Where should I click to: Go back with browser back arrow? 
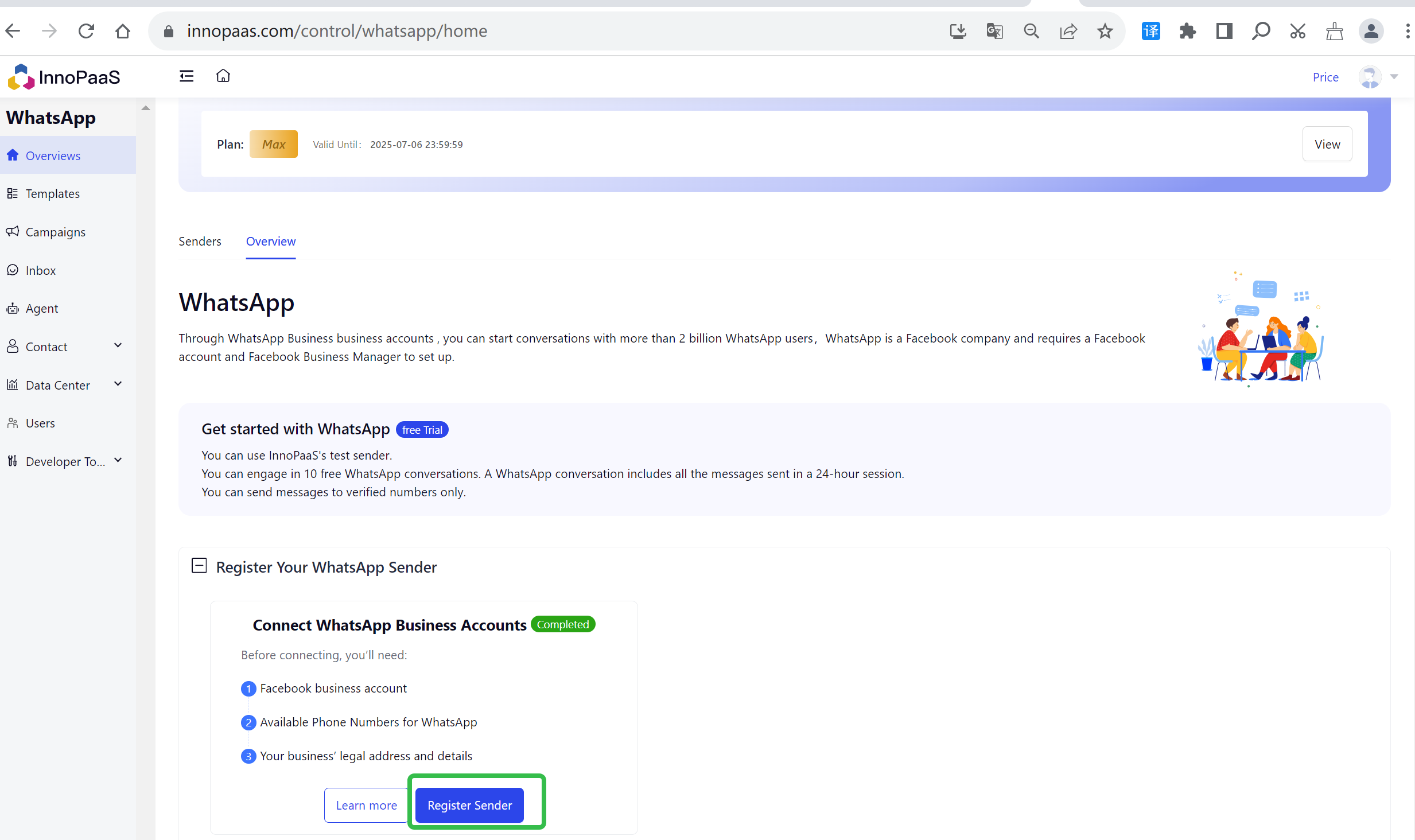(13, 31)
